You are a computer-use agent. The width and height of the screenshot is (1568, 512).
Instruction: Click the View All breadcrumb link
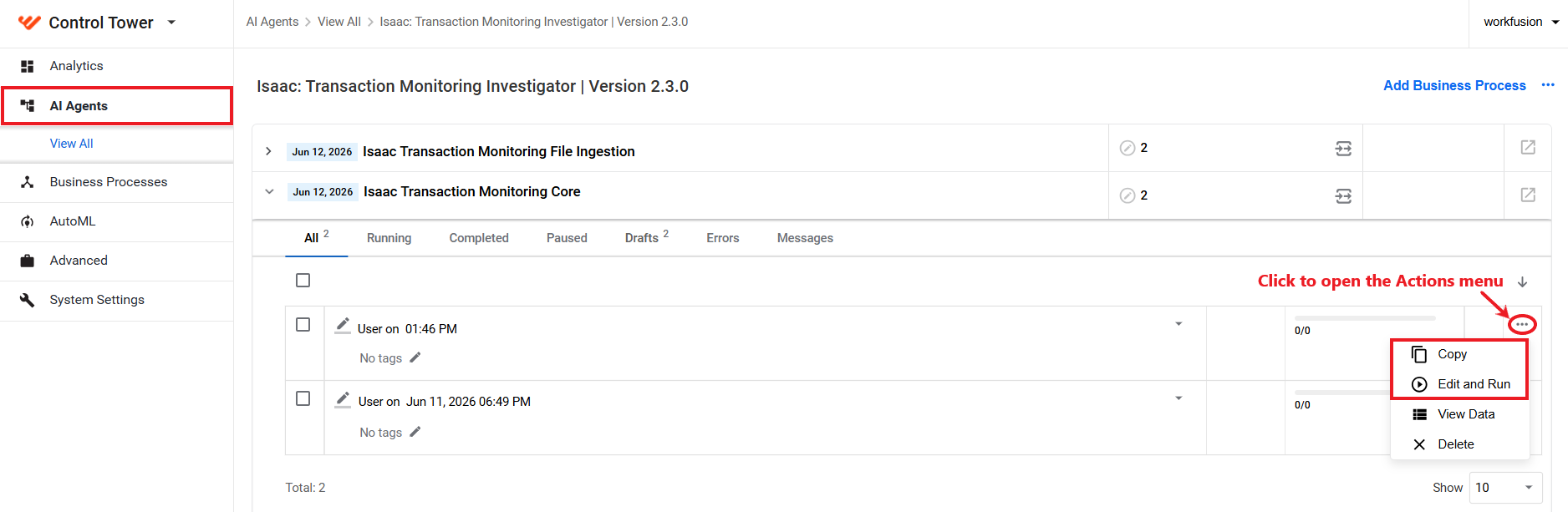tap(339, 22)
